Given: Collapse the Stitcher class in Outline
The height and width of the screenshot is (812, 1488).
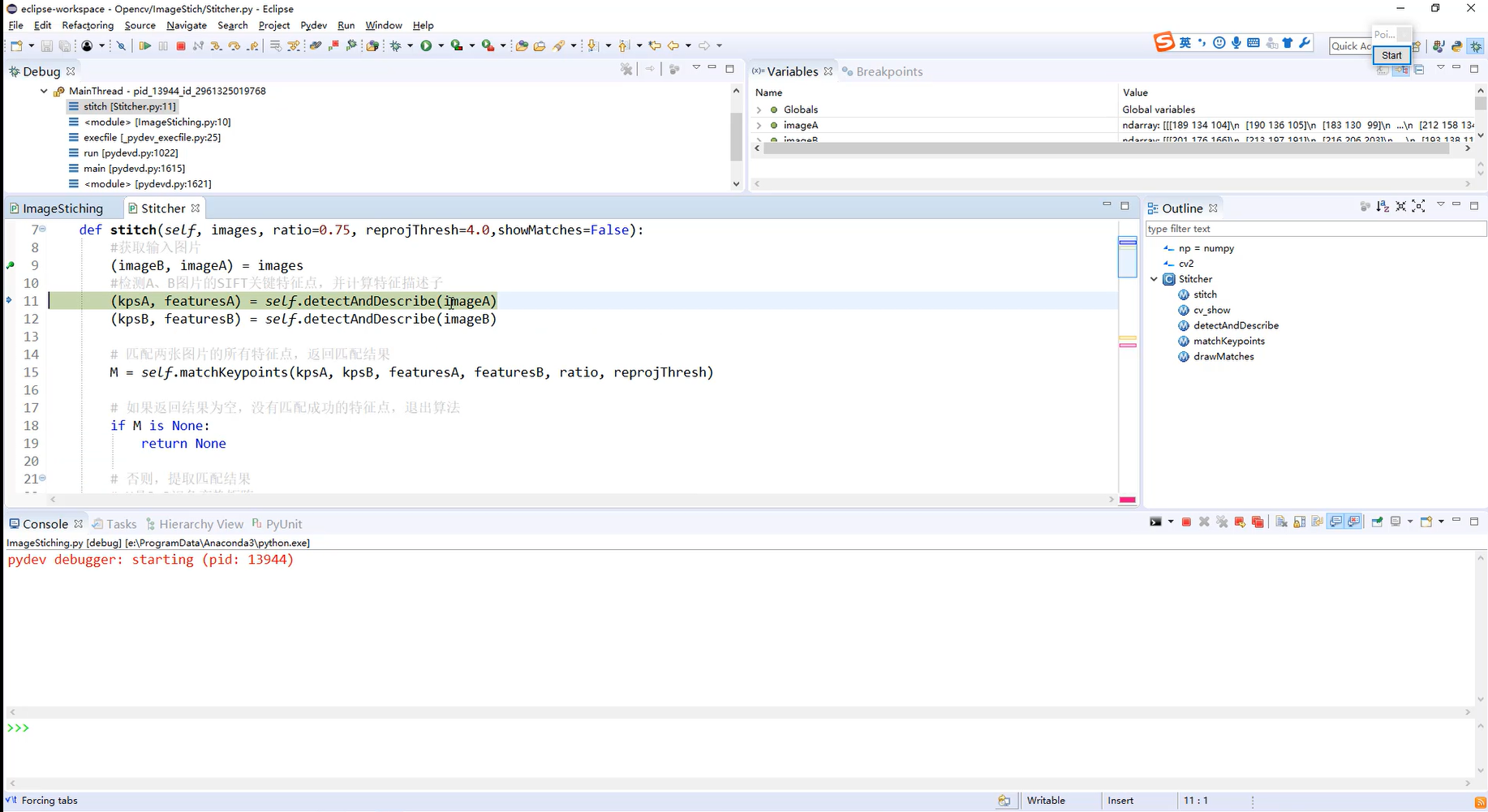Looking at the screenshot, I should tap(1154, 279).
